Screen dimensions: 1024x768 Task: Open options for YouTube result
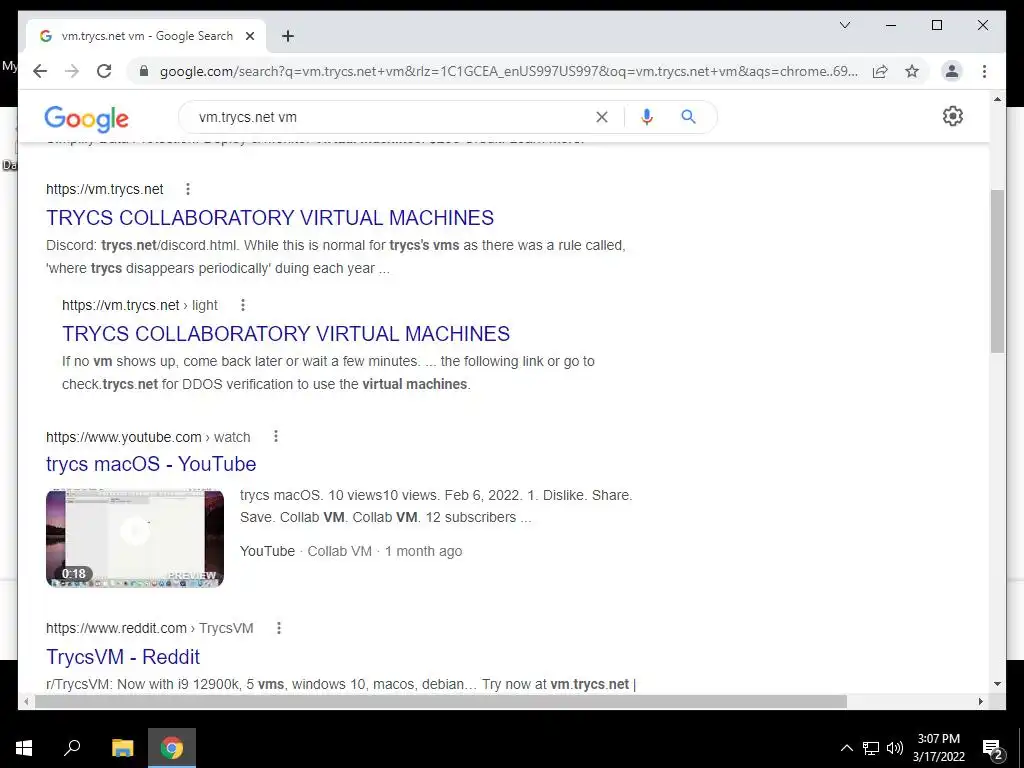(x=276, y=436)
